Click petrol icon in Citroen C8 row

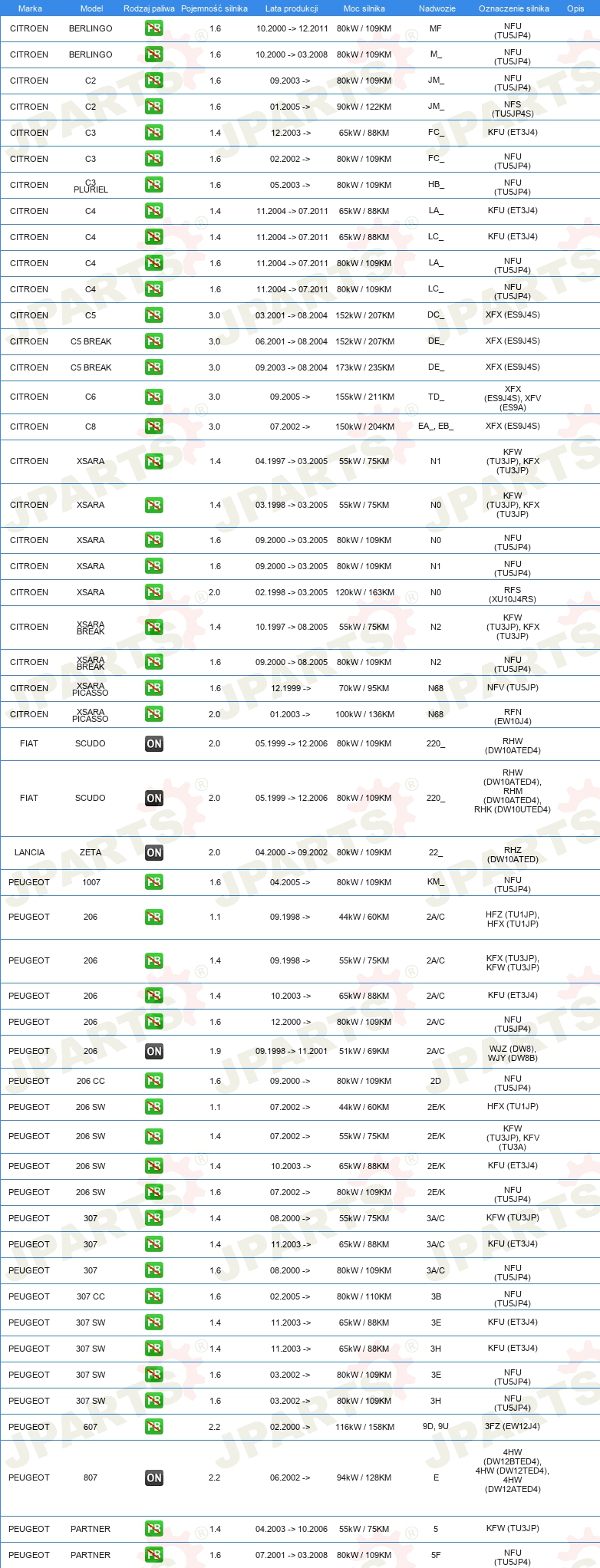tap(154, 427)
